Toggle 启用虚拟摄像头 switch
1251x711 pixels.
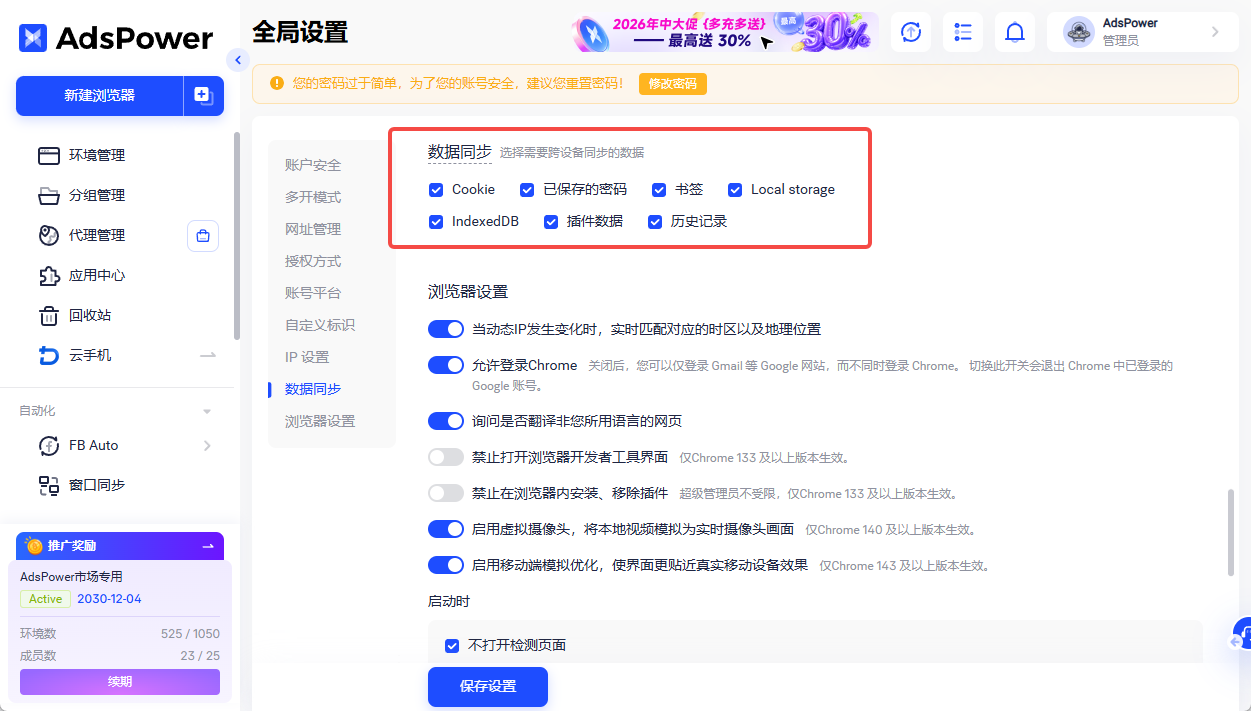point(446,529)
